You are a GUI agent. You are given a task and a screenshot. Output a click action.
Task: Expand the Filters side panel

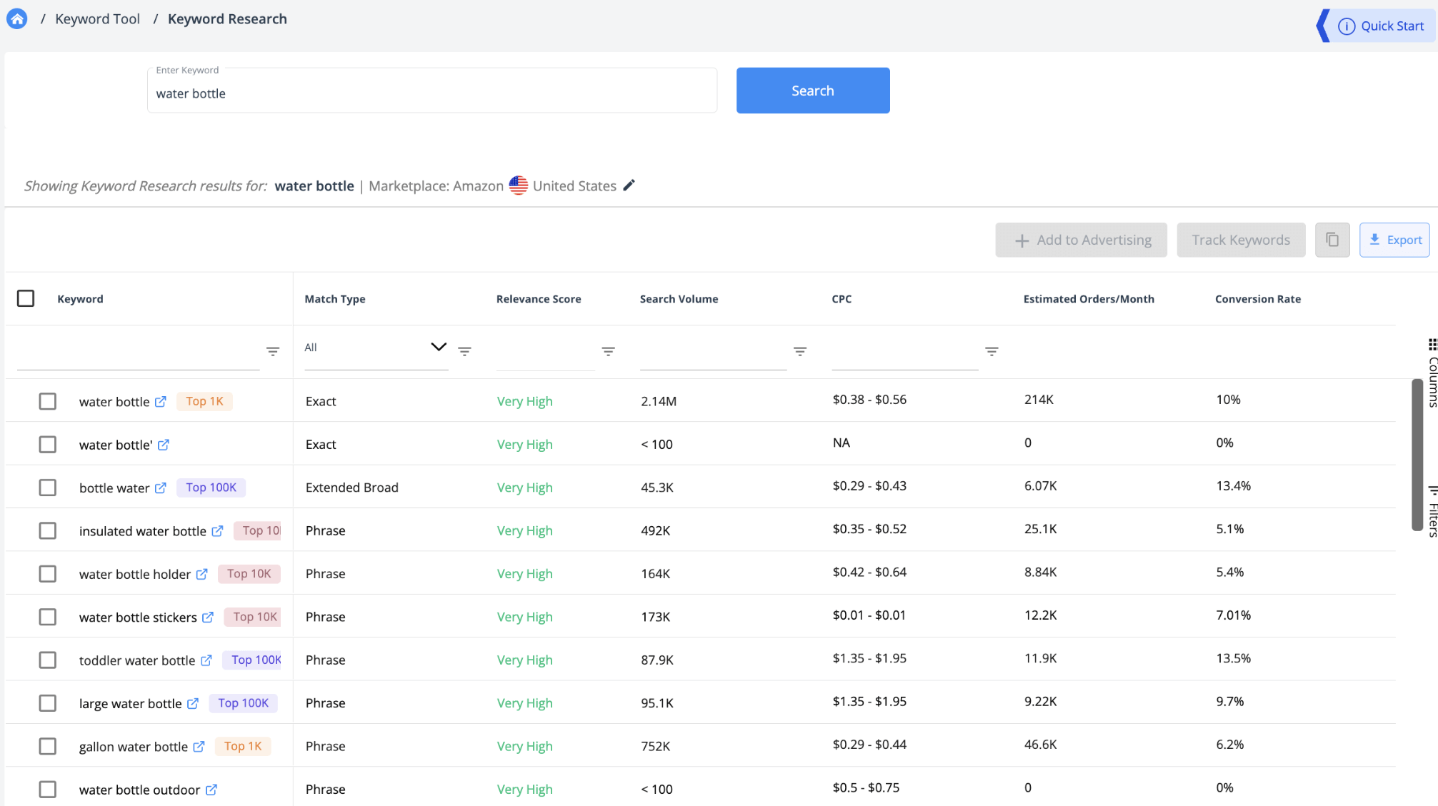pyautogui.click(x=1432, y=512)
